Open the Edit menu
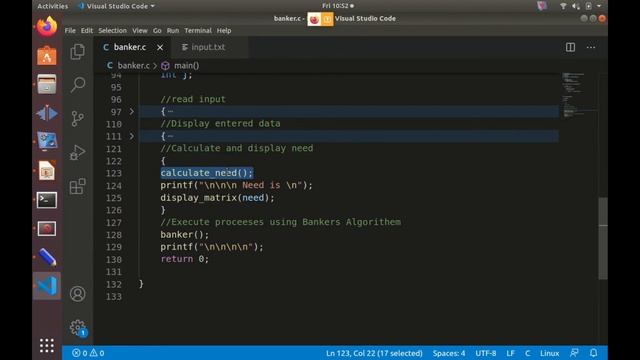Image resolution: width=640 pixels, height=360 pixels. (x=87, y=31)
